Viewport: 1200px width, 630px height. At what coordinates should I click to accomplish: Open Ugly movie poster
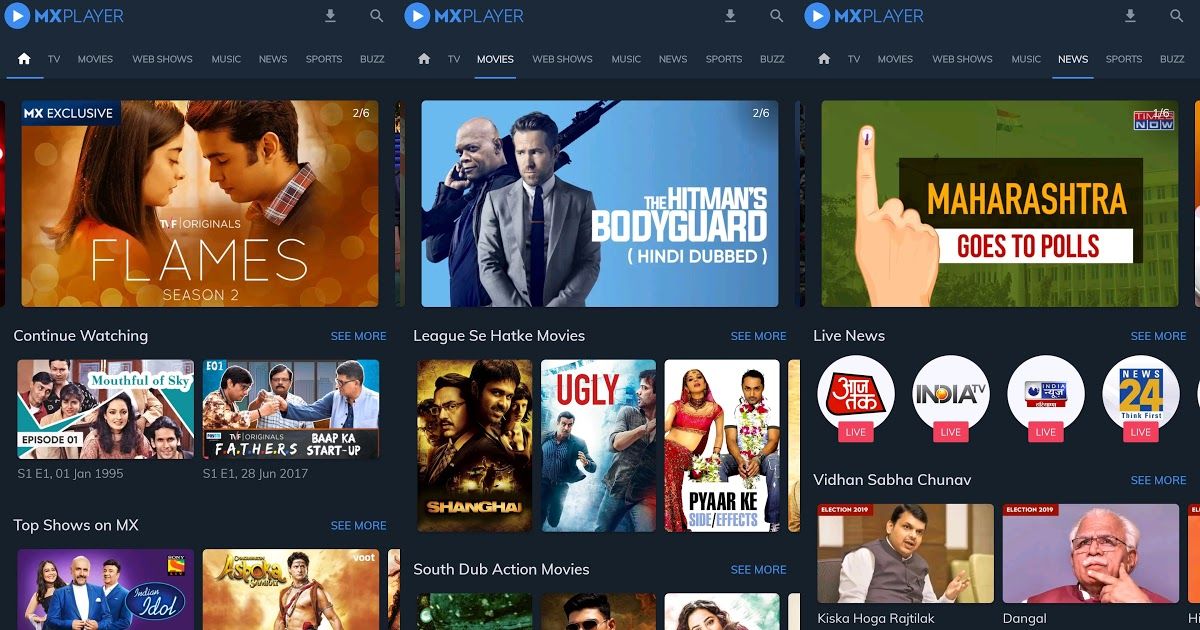[598, 446]
